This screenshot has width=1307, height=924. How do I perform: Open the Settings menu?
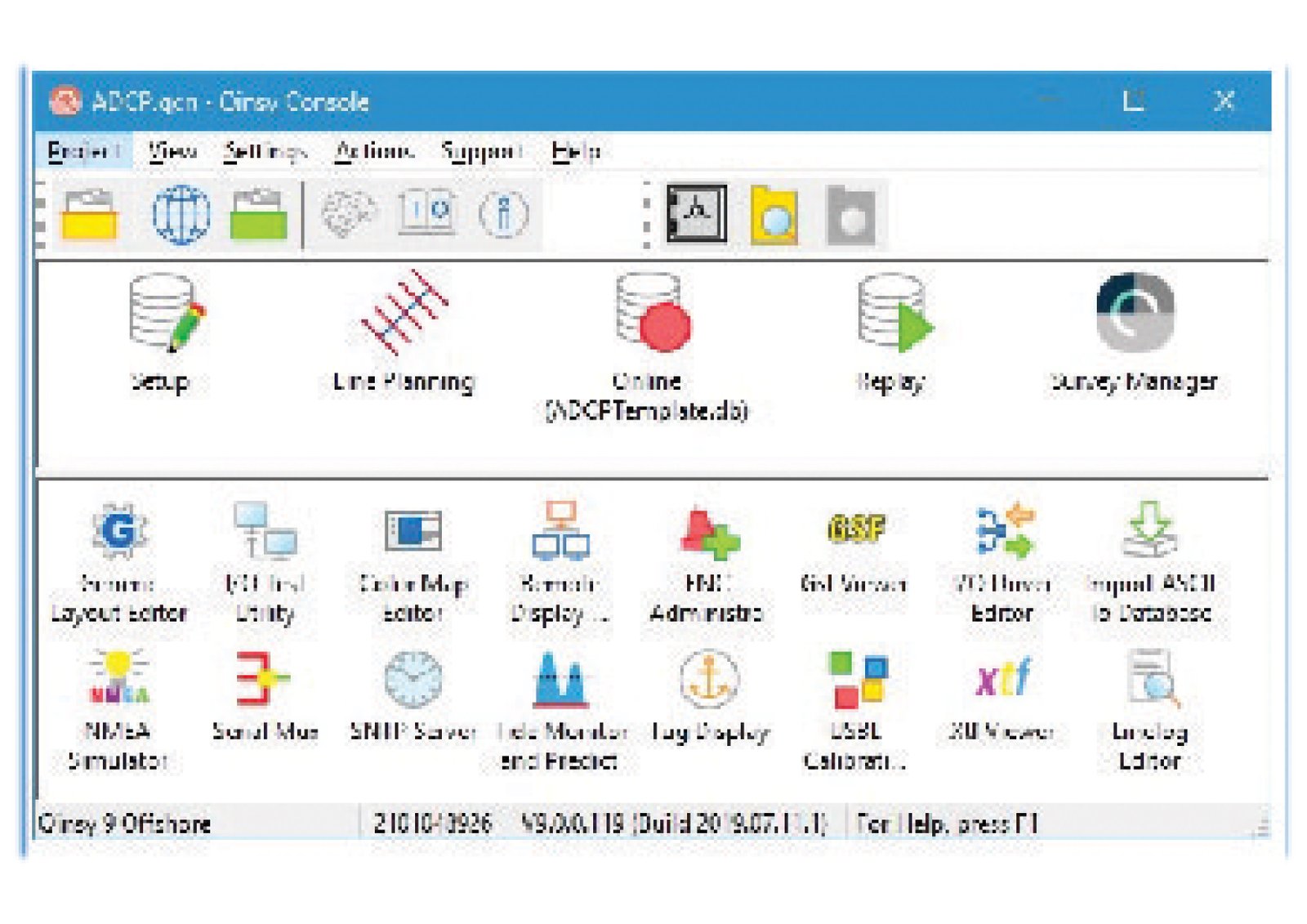265,151
